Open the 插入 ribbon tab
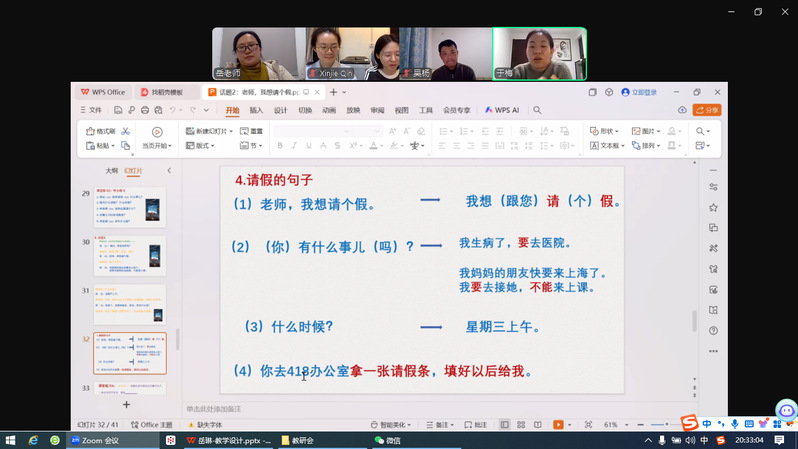This screenshot has height=449, width=798. [256, 110]
